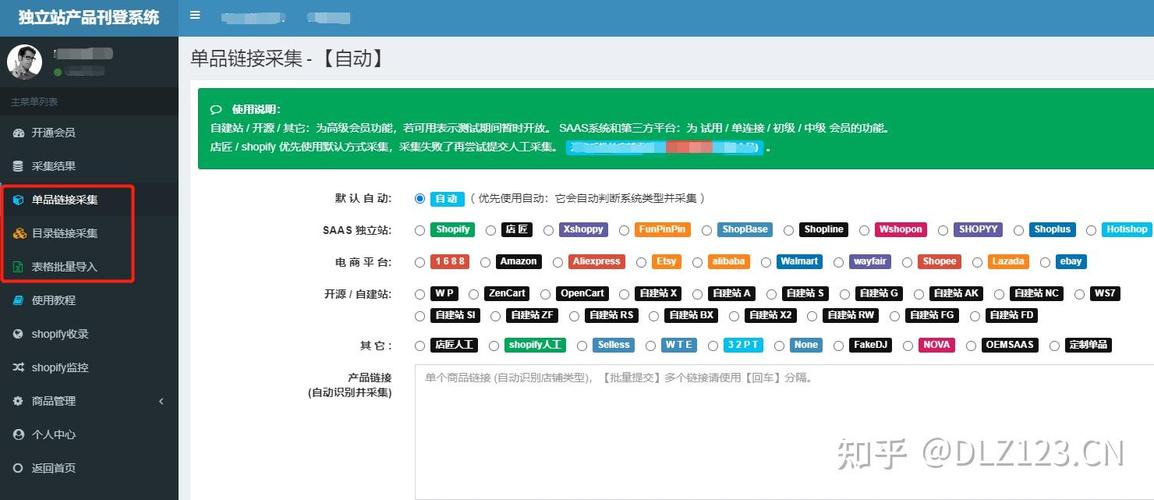Select the Etsy platform radio
Screen dimensions: 1154x500
(641, 262)
